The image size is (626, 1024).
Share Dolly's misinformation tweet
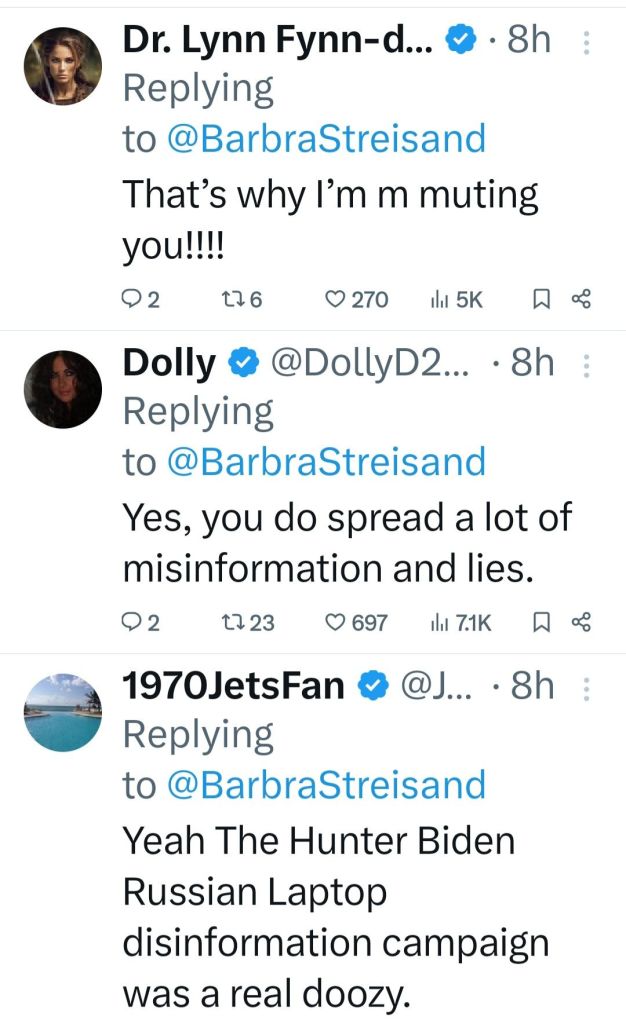582,623
